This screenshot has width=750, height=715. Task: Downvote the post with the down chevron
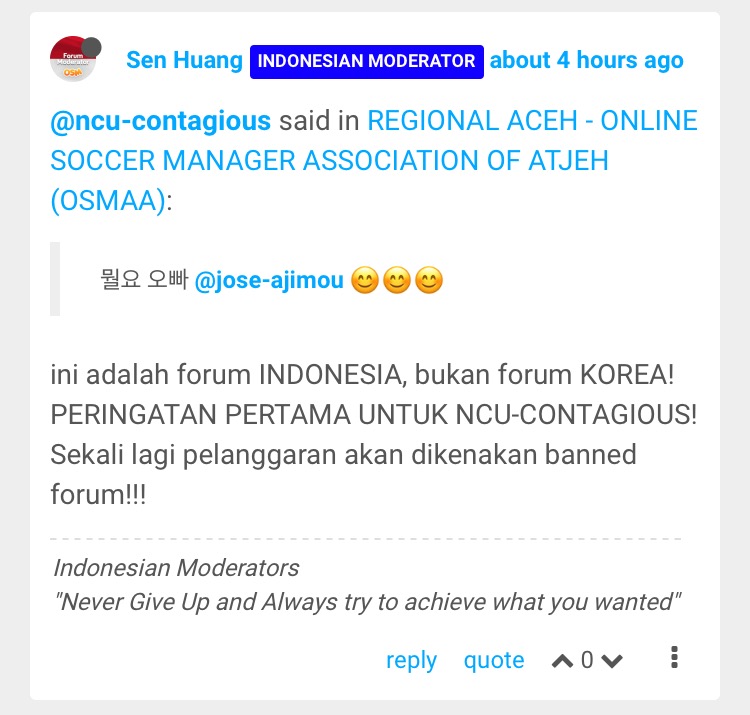point(612,661)
